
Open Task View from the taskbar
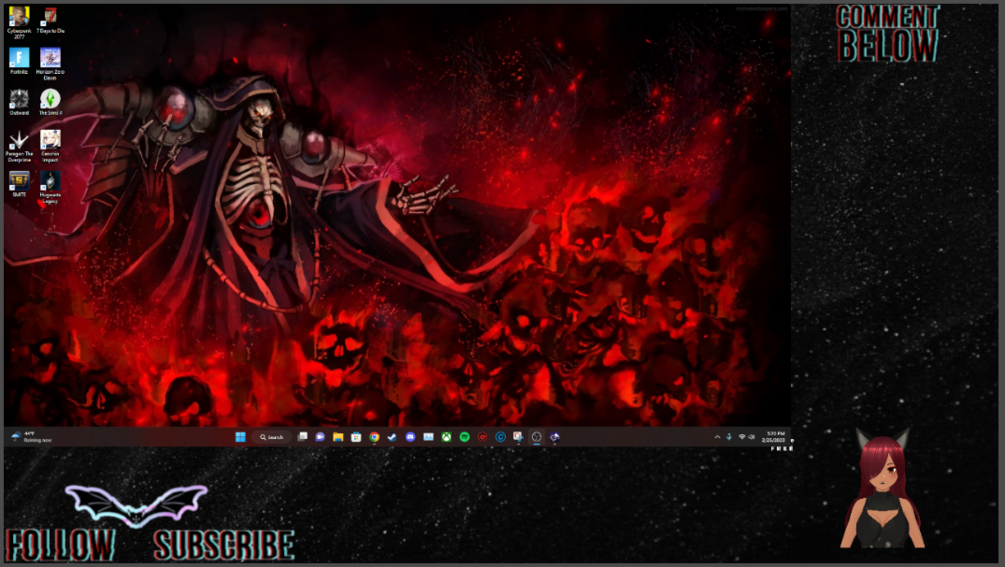coord(302,437)
